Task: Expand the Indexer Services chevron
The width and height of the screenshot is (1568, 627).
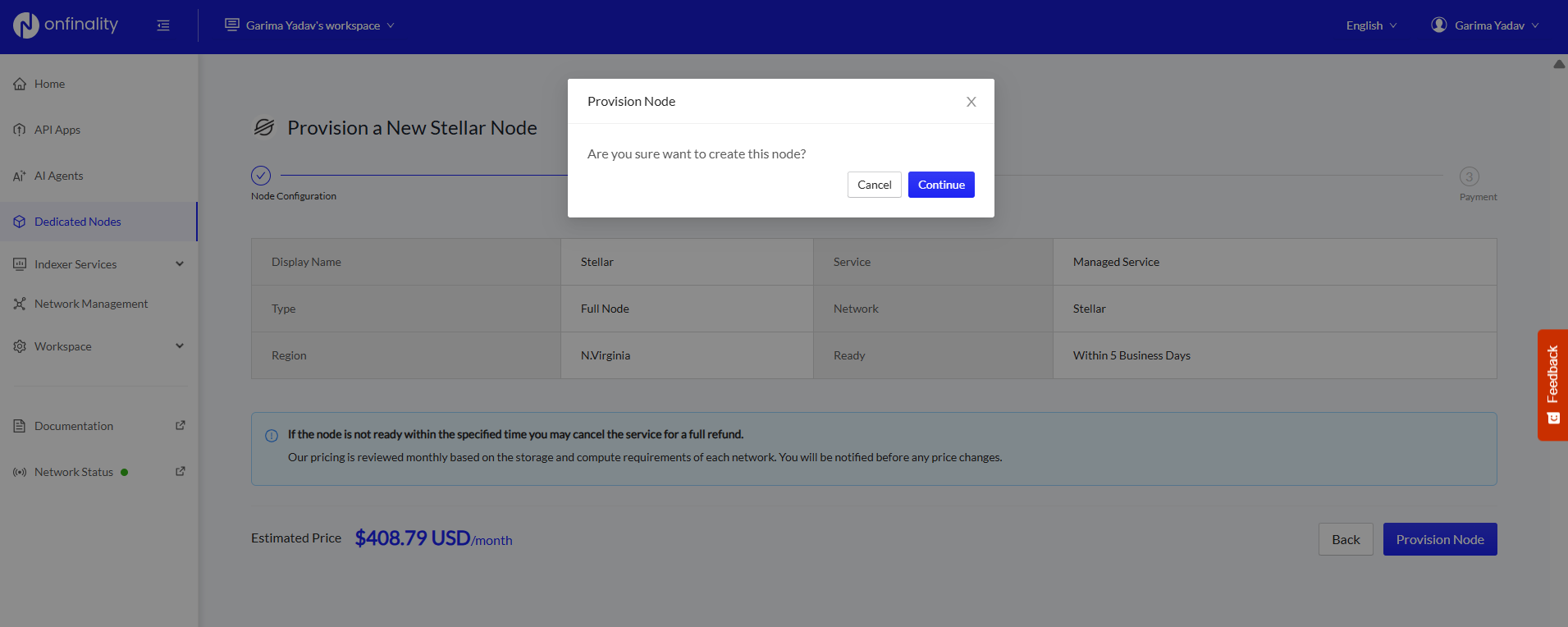Action: coord(180,264)
